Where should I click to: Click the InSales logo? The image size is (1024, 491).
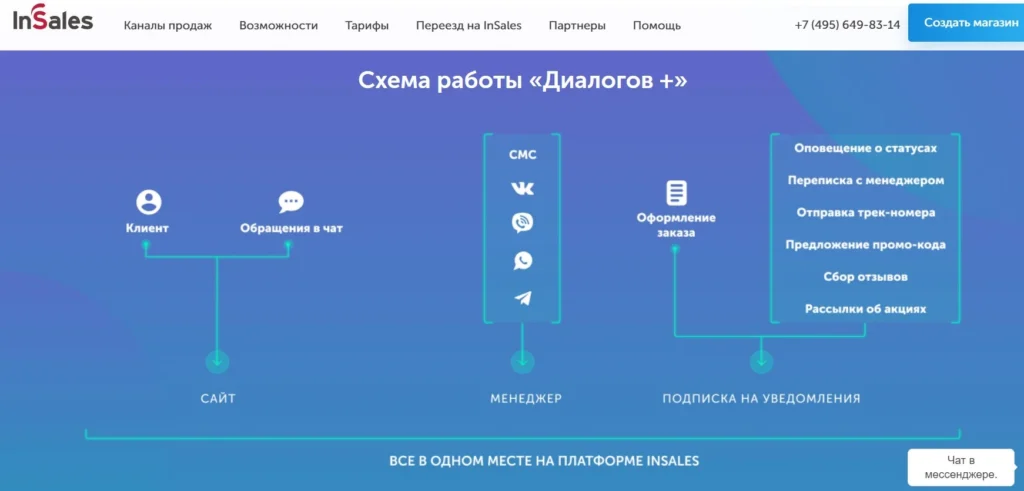[53, 20]
